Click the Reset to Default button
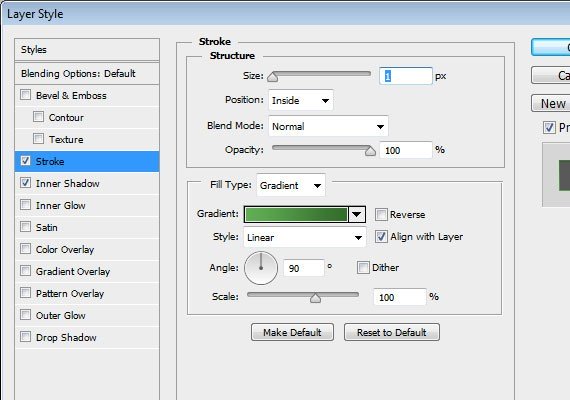Viewport: 570px width, 400px height. point(392,332)
